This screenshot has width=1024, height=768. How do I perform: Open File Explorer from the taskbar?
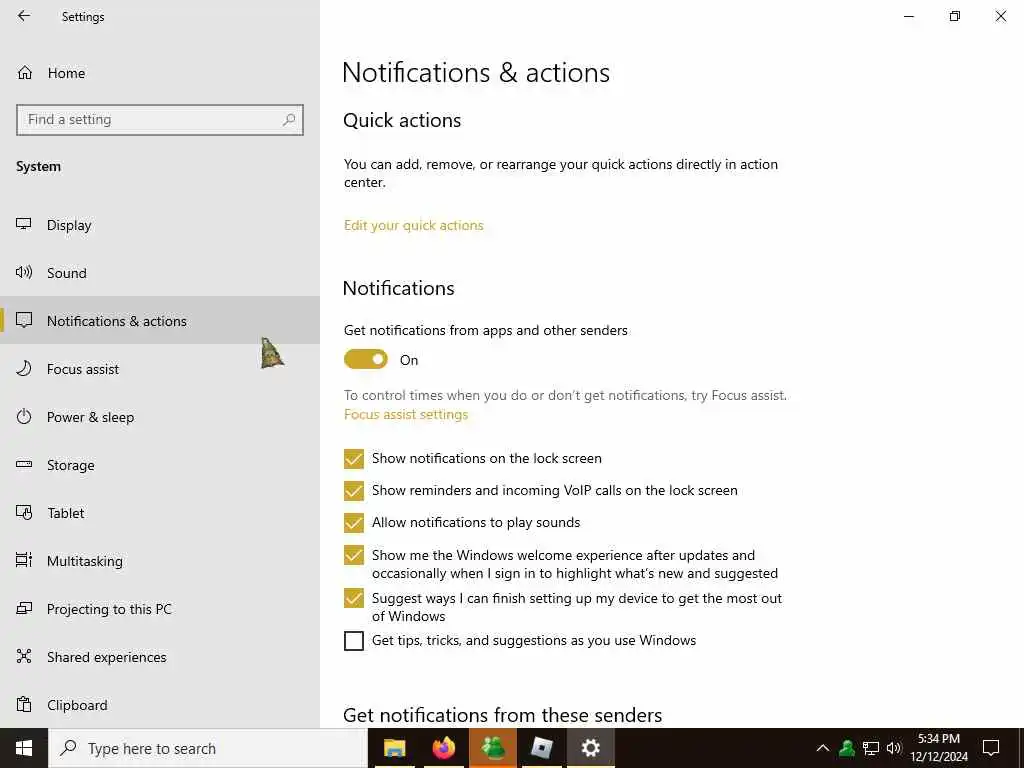(x=394, y=748)
